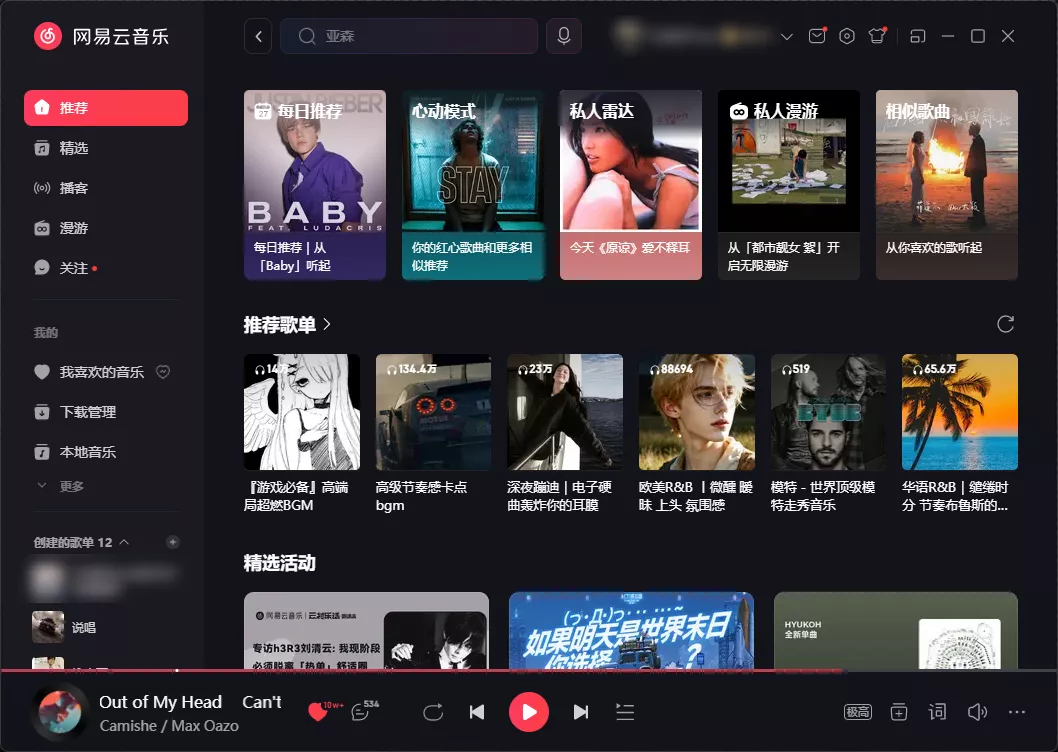Open playlist 华语R&B | 缱绻时分
This screenshot has width=1058, height=752.
coord(960,433)
